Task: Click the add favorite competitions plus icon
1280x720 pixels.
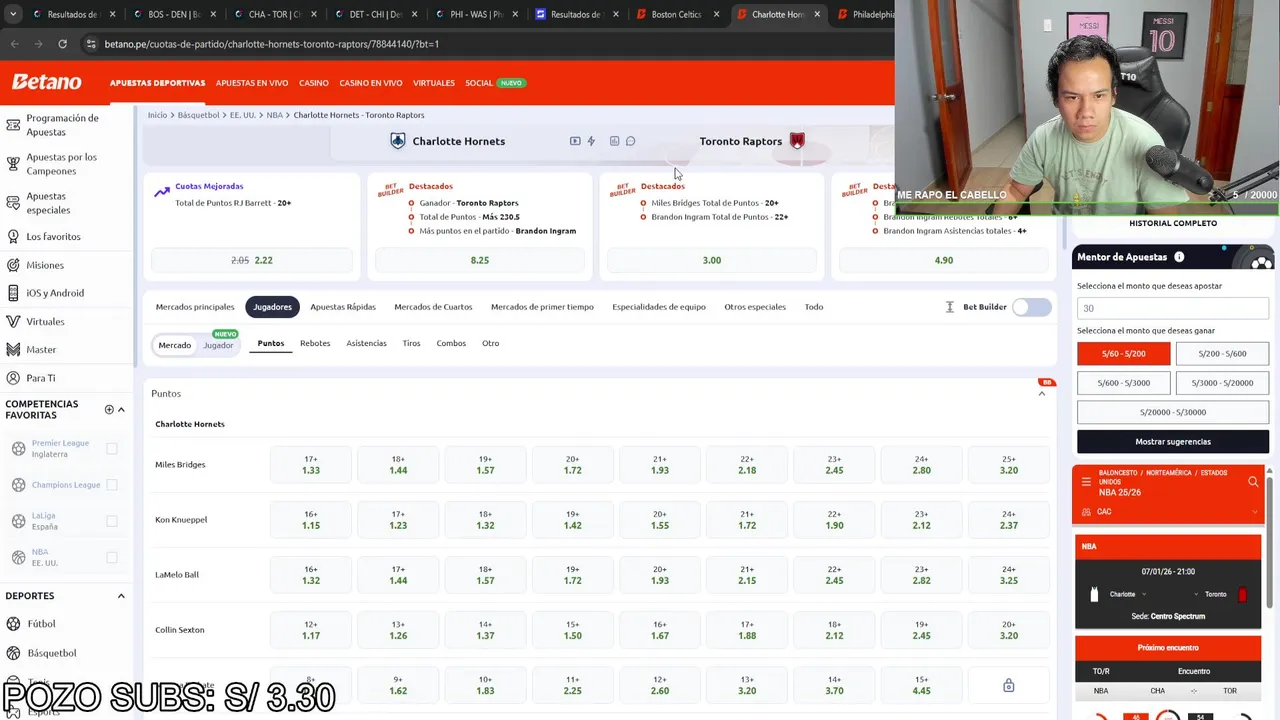Action: tap(109, 409)
